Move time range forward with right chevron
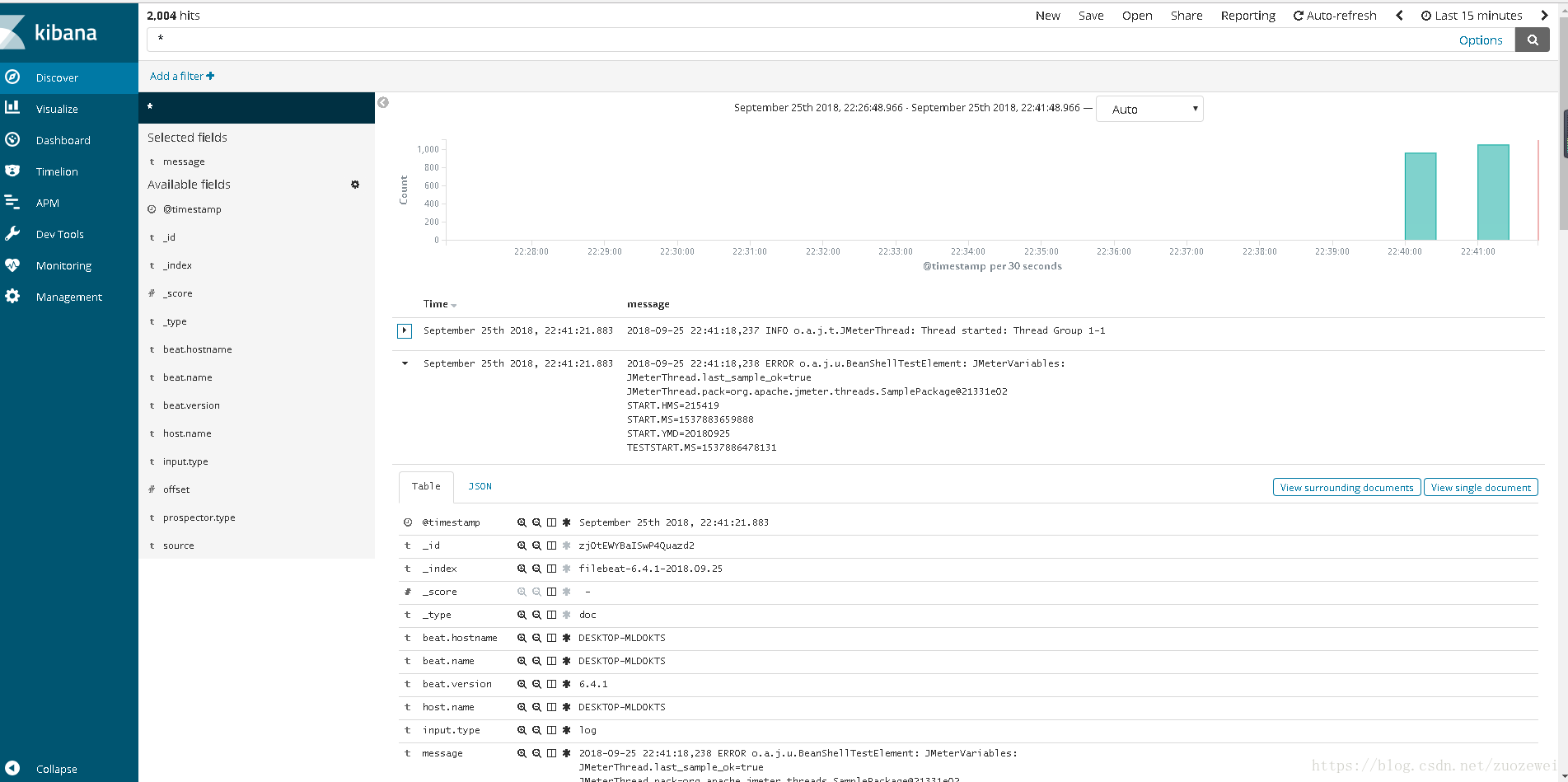Viewport: 1568px width, 782px height. coord(1544,16)
